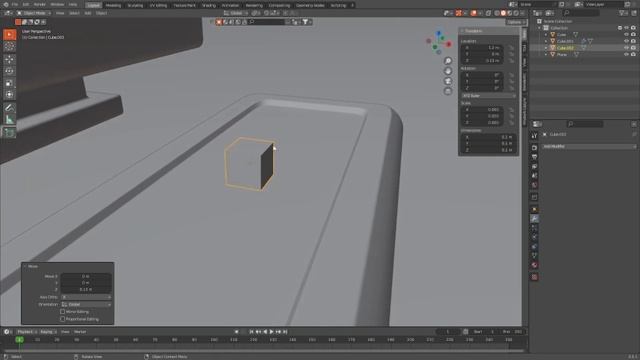The image size is (640, 360).
Task: Open the Global transform orientation dropdown
Action: point(236,13)
